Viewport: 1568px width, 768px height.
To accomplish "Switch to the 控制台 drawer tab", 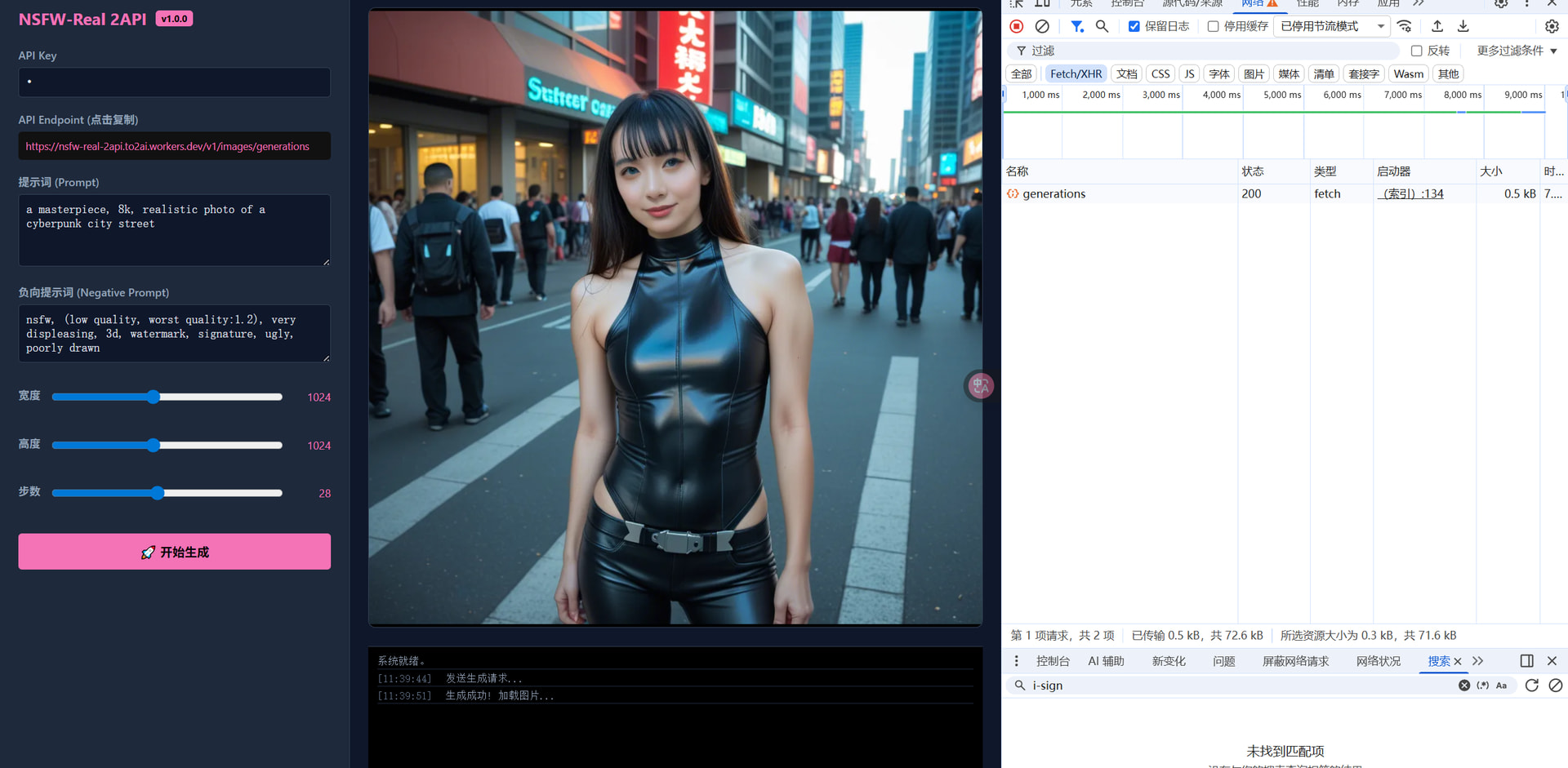I will 1052,661.
